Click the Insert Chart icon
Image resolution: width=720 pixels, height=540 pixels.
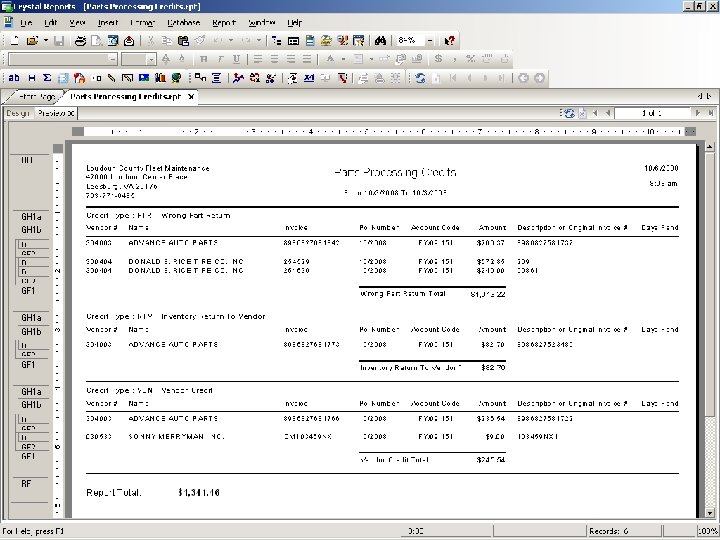[160, 78]
